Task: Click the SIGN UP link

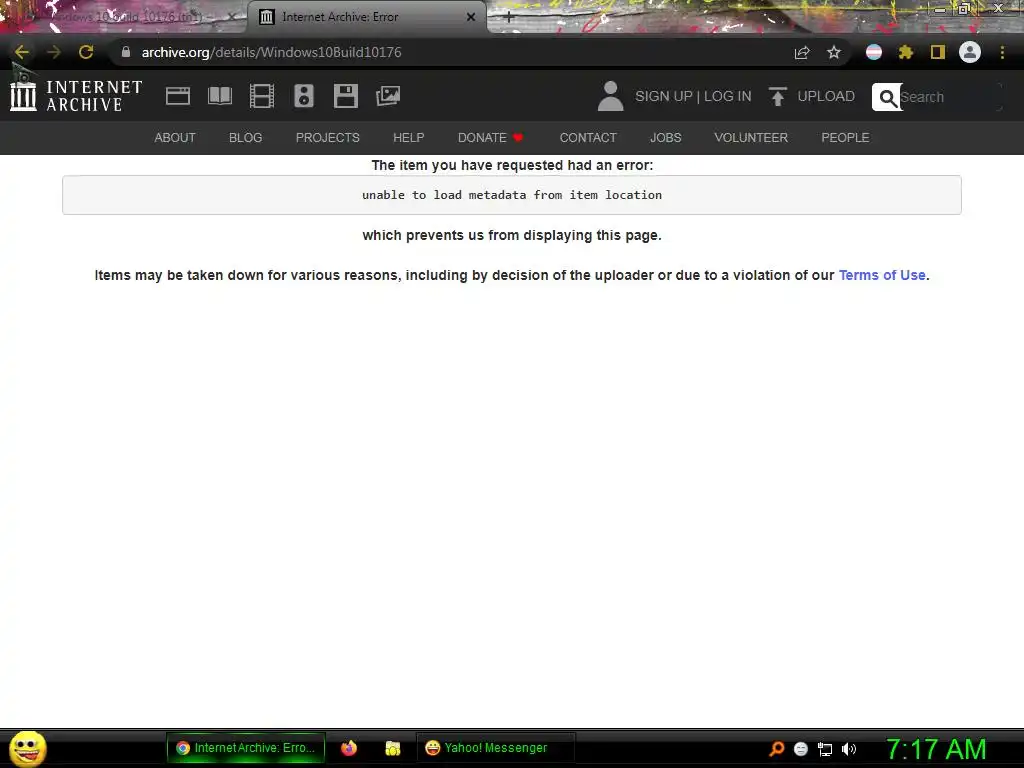Action: [x=664, y=96]
